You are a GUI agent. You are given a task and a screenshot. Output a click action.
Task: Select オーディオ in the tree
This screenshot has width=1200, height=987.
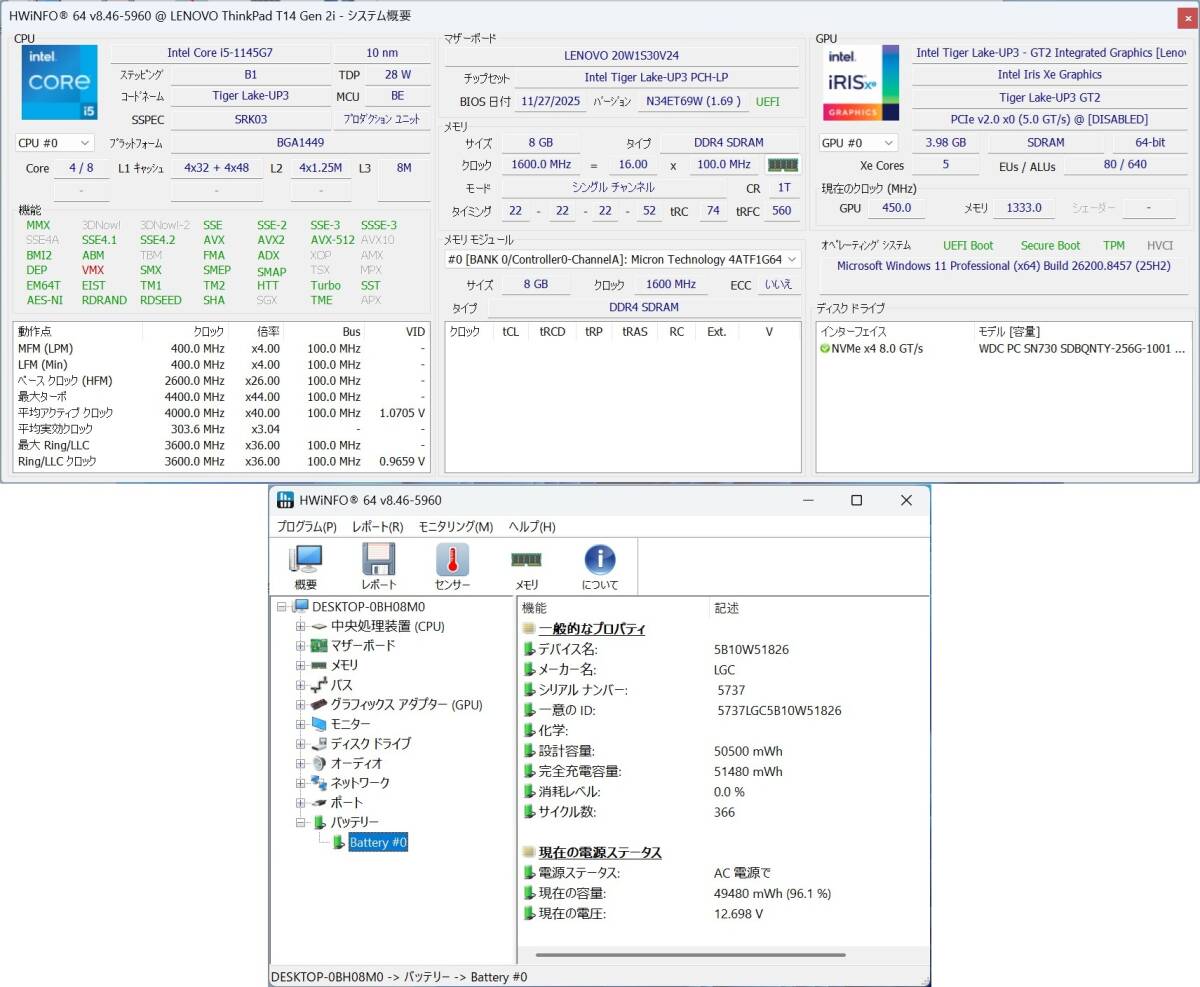[x=357, y=763]
